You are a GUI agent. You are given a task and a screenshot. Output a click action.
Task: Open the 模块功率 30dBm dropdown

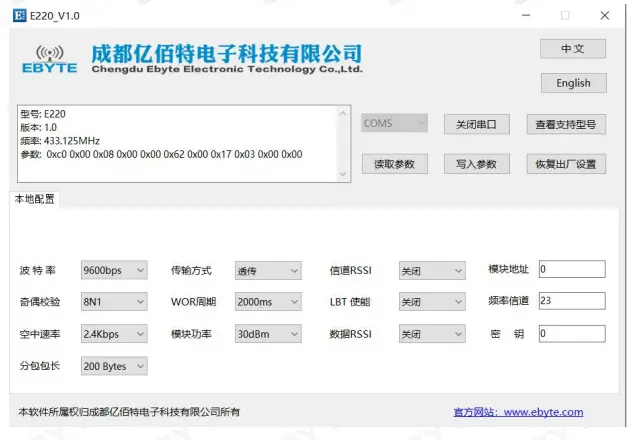click(268, 334)
